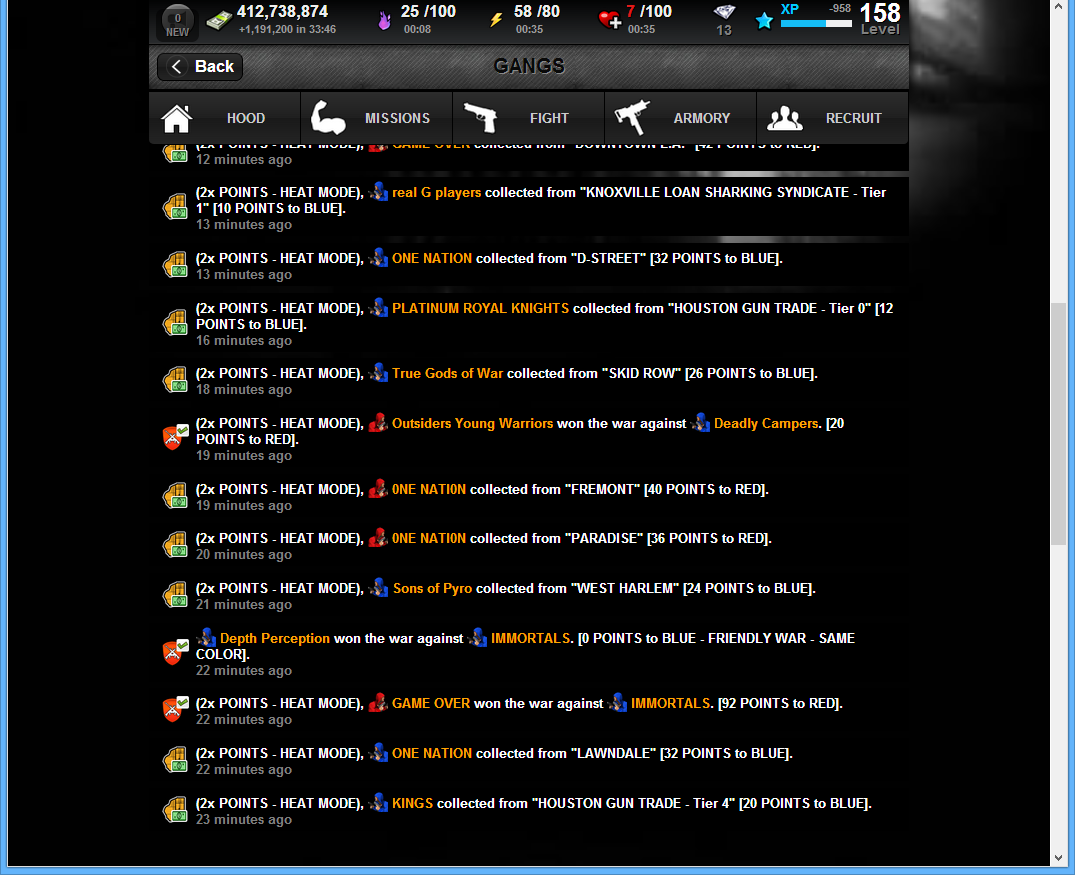Open the Outsiders Young Warriors gang link
The width and height of the screenshot is (1075, 875).
472,424
